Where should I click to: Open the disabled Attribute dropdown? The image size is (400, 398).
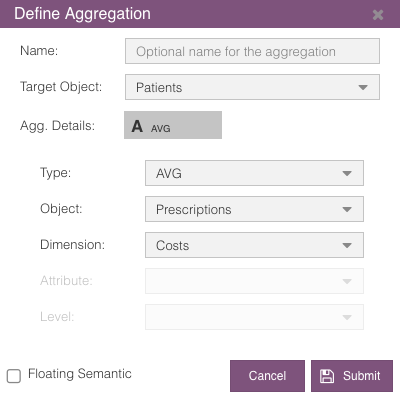254,281
